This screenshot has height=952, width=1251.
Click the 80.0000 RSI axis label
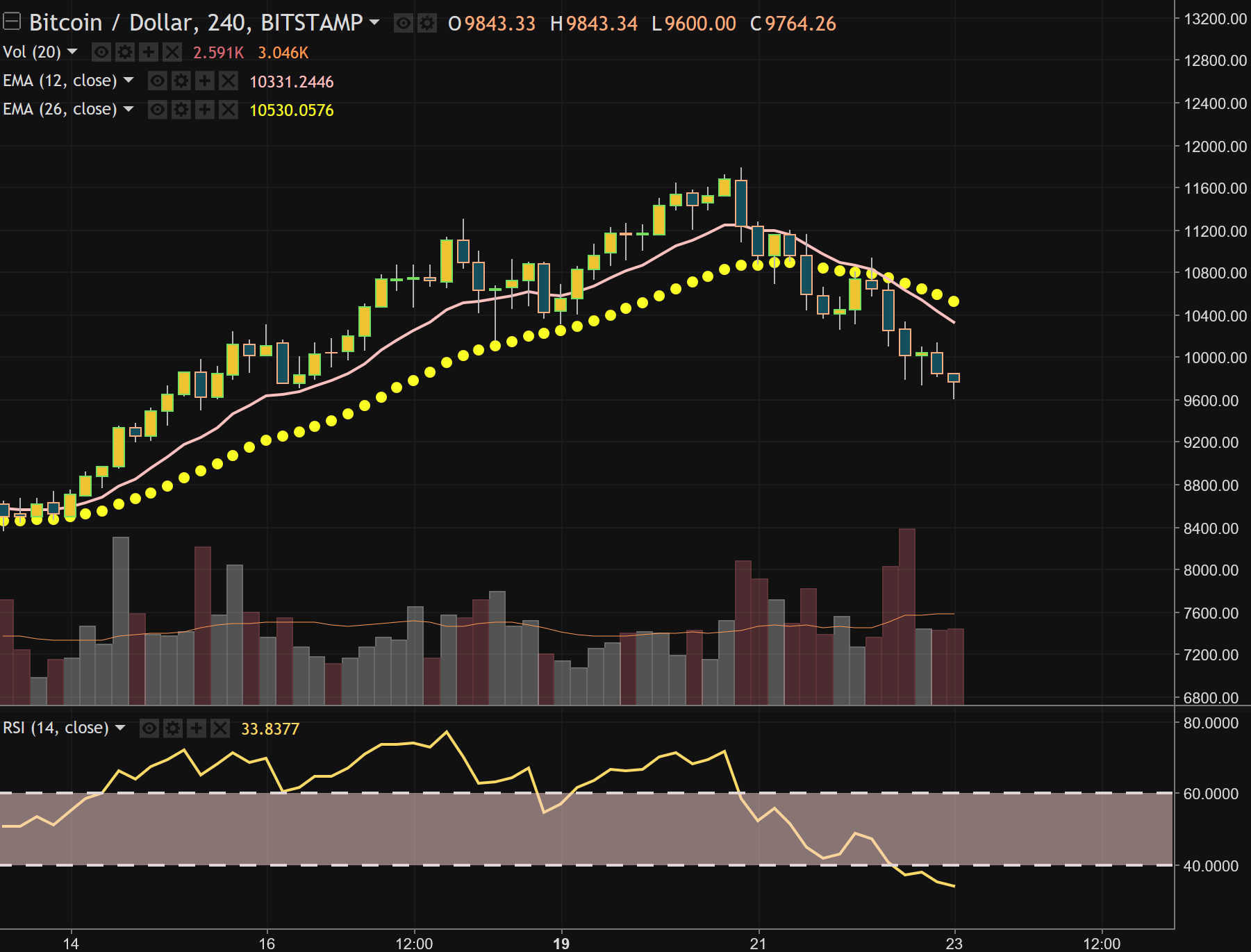click(x=1211, y=723)
